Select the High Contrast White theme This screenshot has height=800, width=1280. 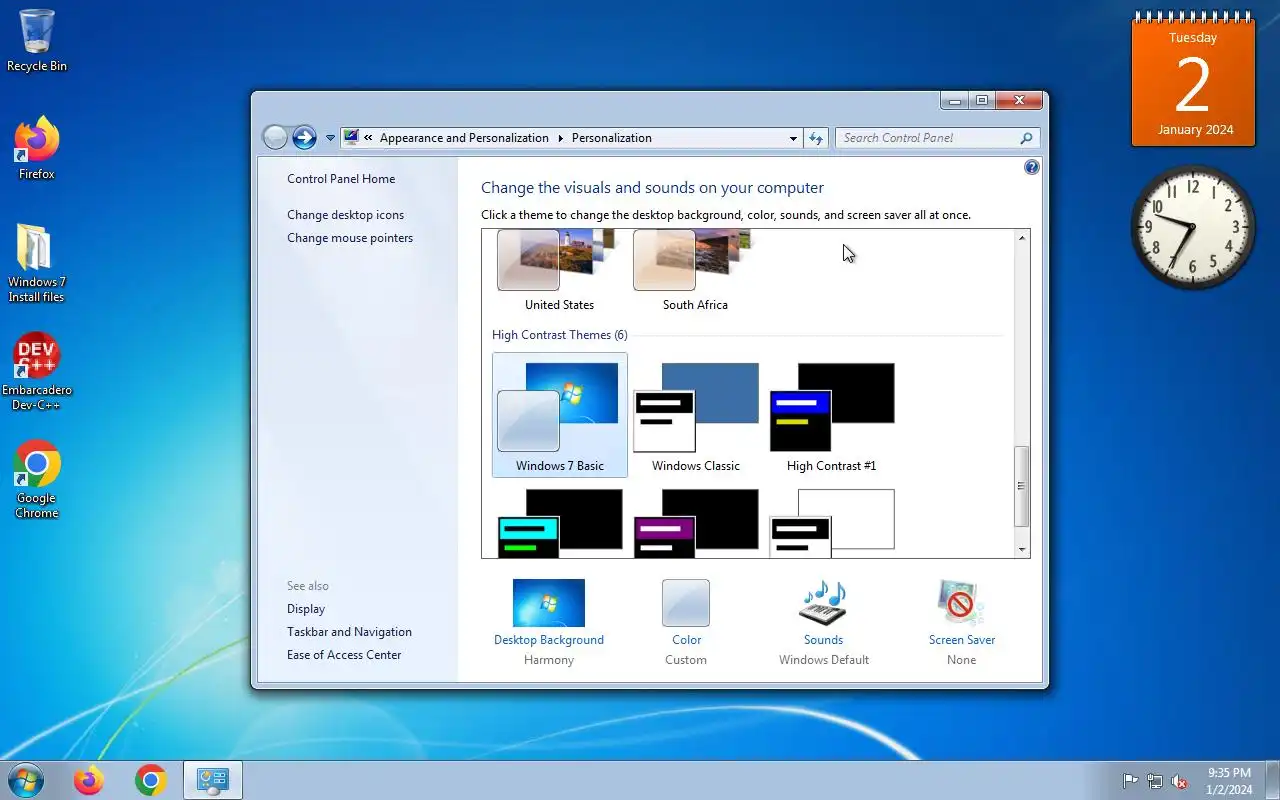[x=832, y=522]
